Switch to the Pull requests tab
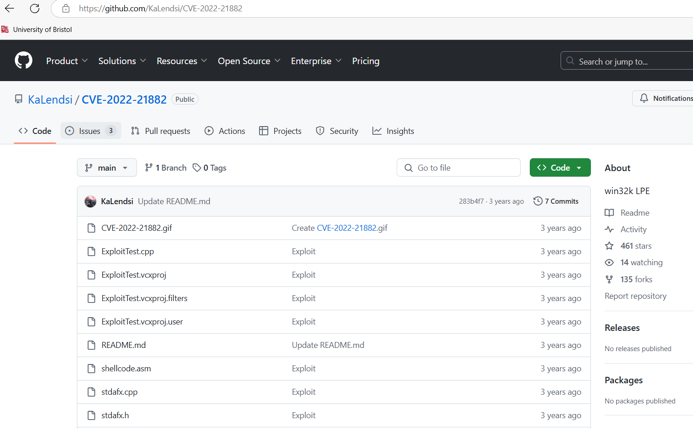Screen dimensions: 693x429 pos(160,131)
